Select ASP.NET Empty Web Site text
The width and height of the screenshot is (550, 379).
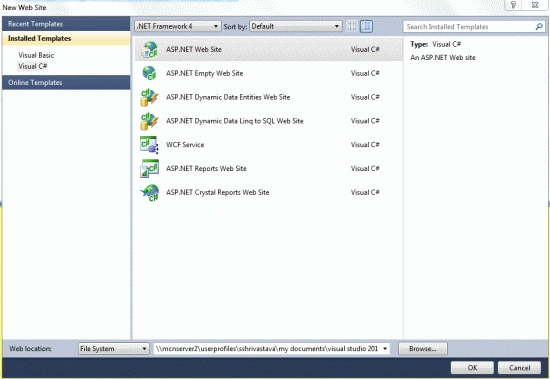pos(204,73)
